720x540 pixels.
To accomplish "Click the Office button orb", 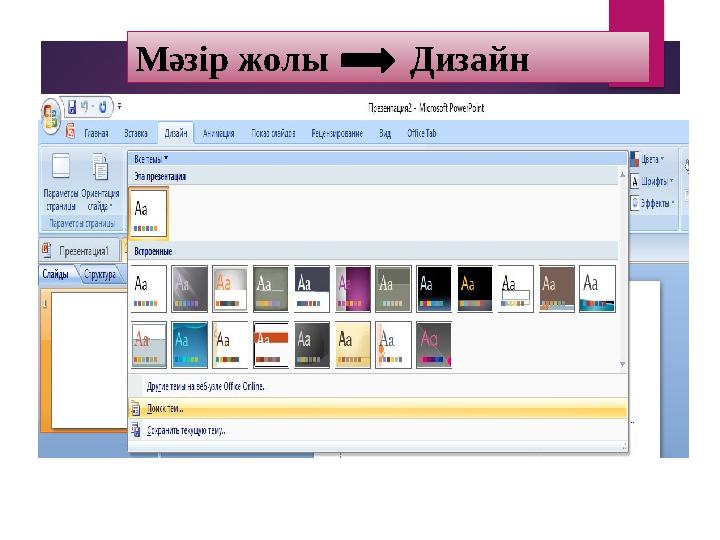I will [x=50, y=116].
